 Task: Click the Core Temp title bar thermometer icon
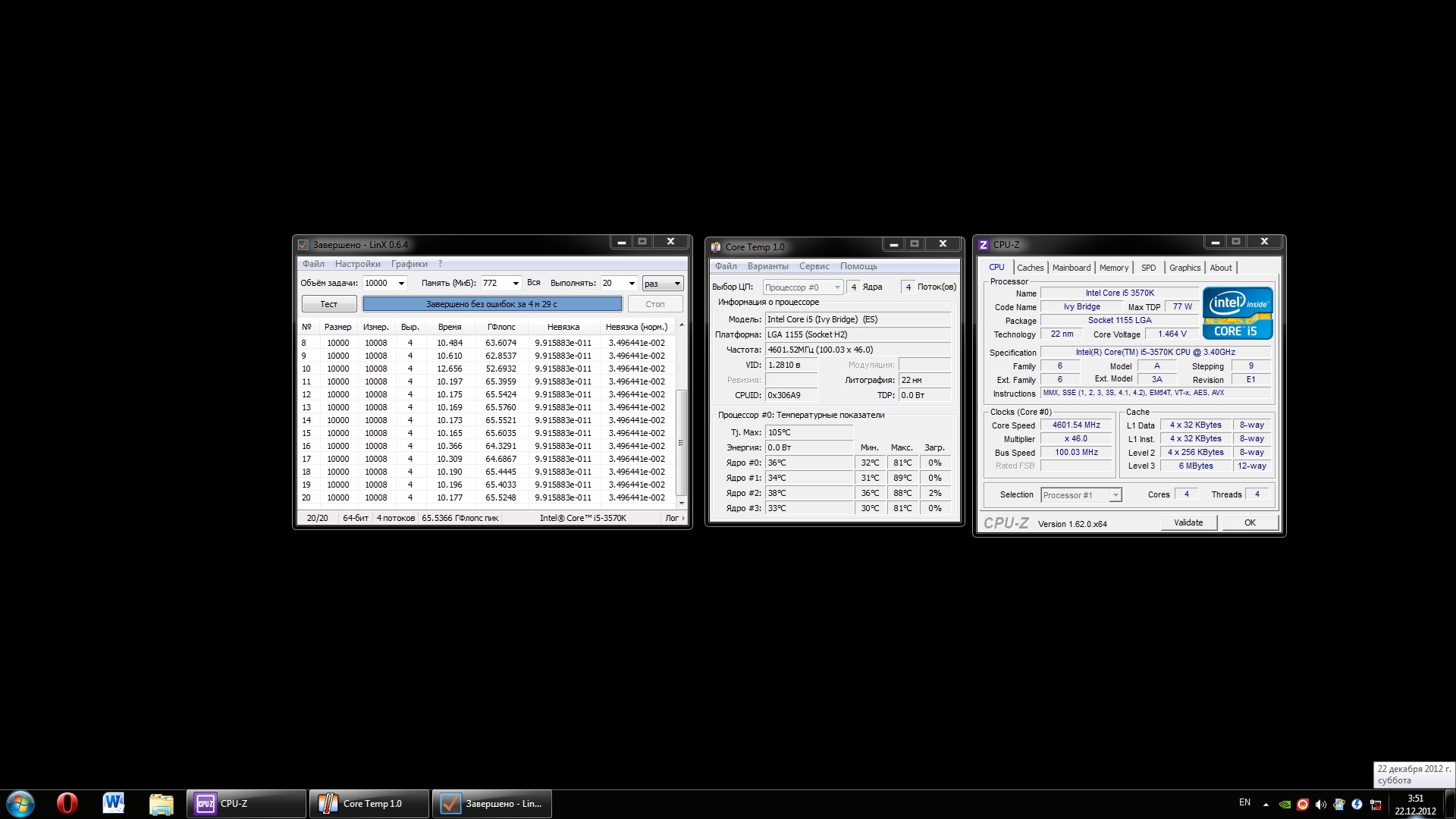716,247
